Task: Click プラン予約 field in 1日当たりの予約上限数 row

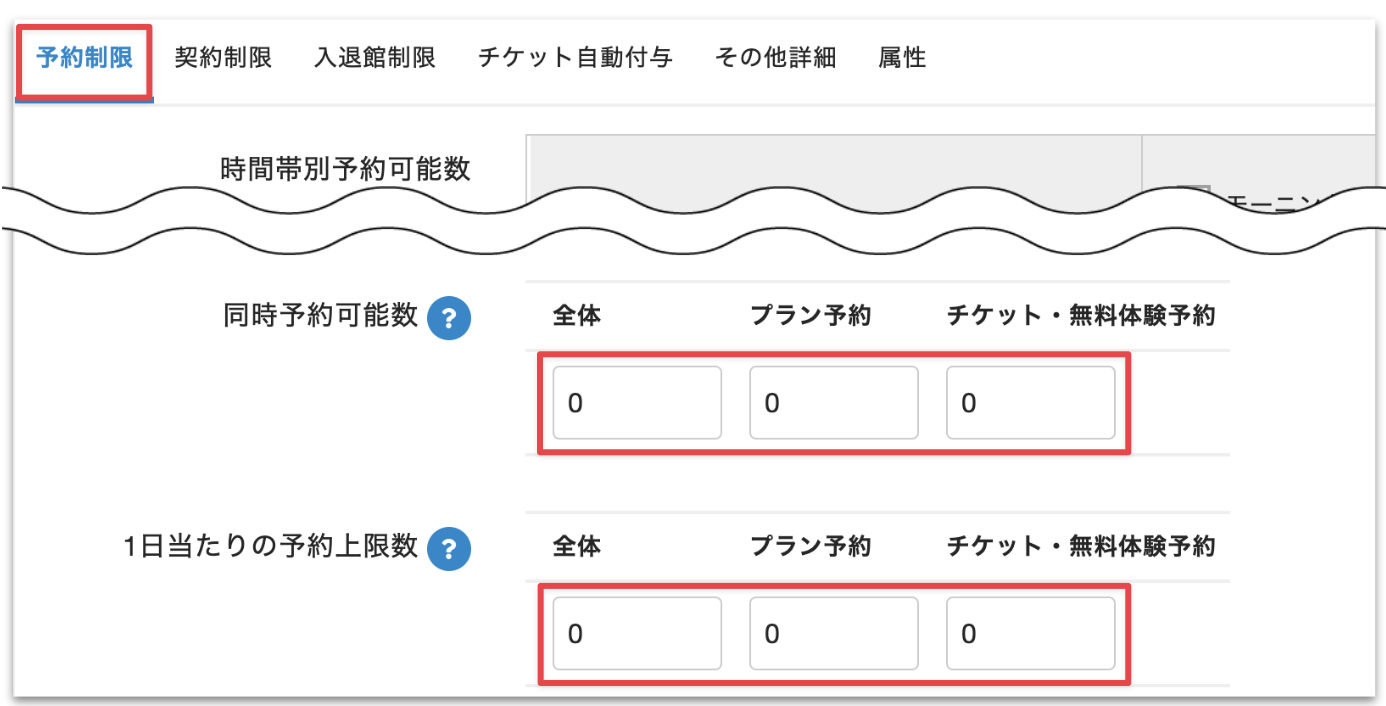Action: click(x=834, y=633)
